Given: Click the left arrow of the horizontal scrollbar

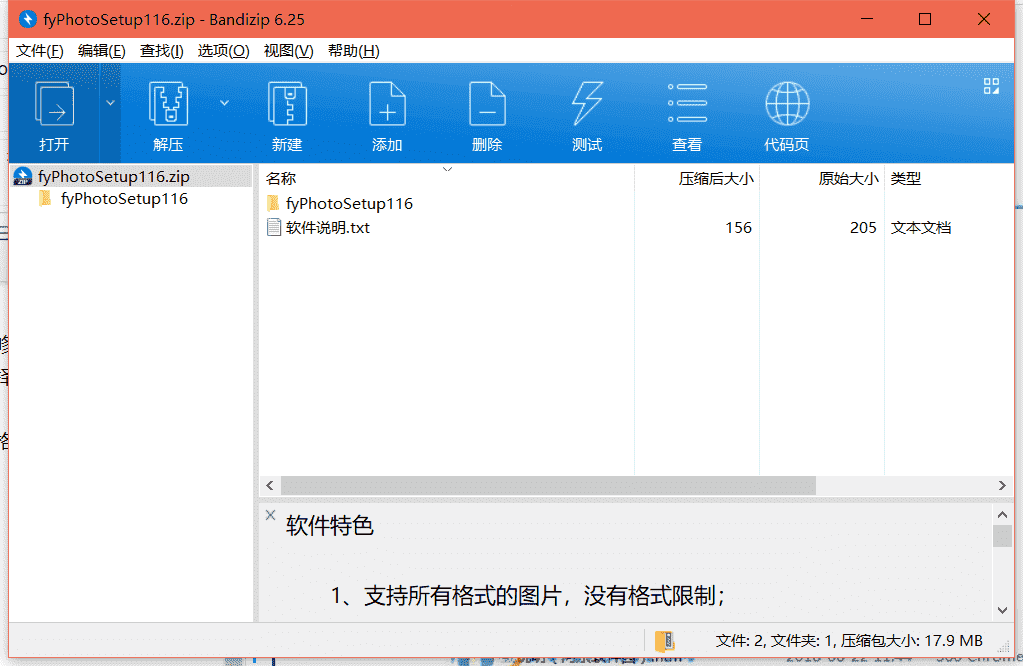Looking at the screenshot, I should (x=270, y=485).
